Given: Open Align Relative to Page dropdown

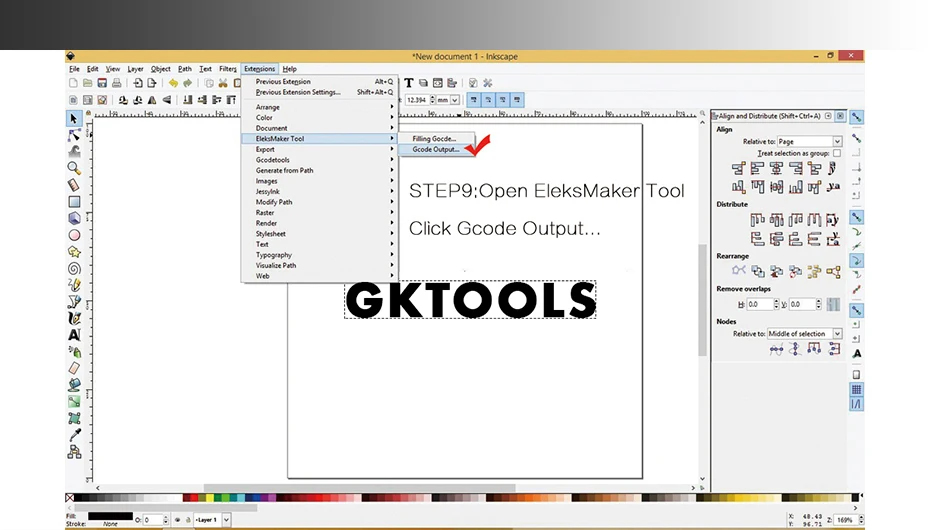Looking at the screenshot, I should tap(810, 142).
